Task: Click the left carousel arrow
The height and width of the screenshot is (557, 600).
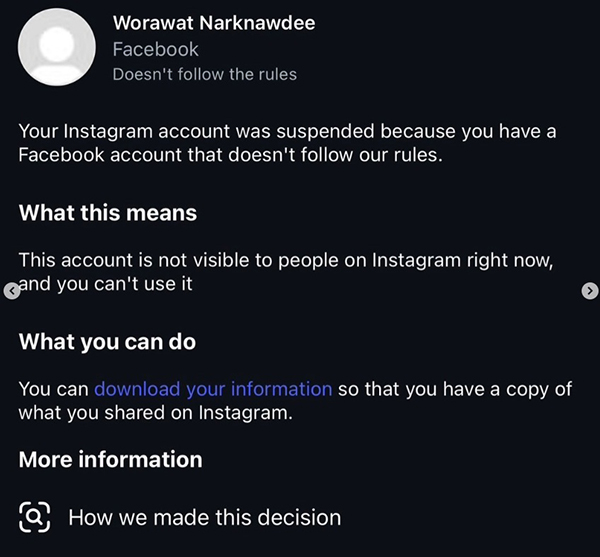Action: pyautogui.click(x=11, y=291)
